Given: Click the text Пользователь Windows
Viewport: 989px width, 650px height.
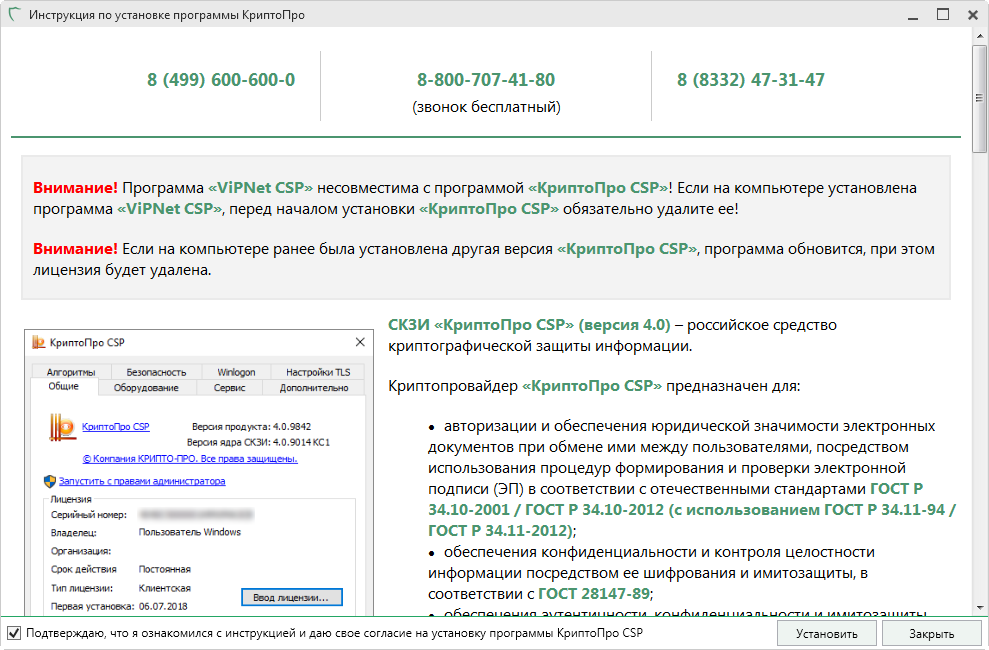Looking at the screenshot, I should (x=190, y=532).
